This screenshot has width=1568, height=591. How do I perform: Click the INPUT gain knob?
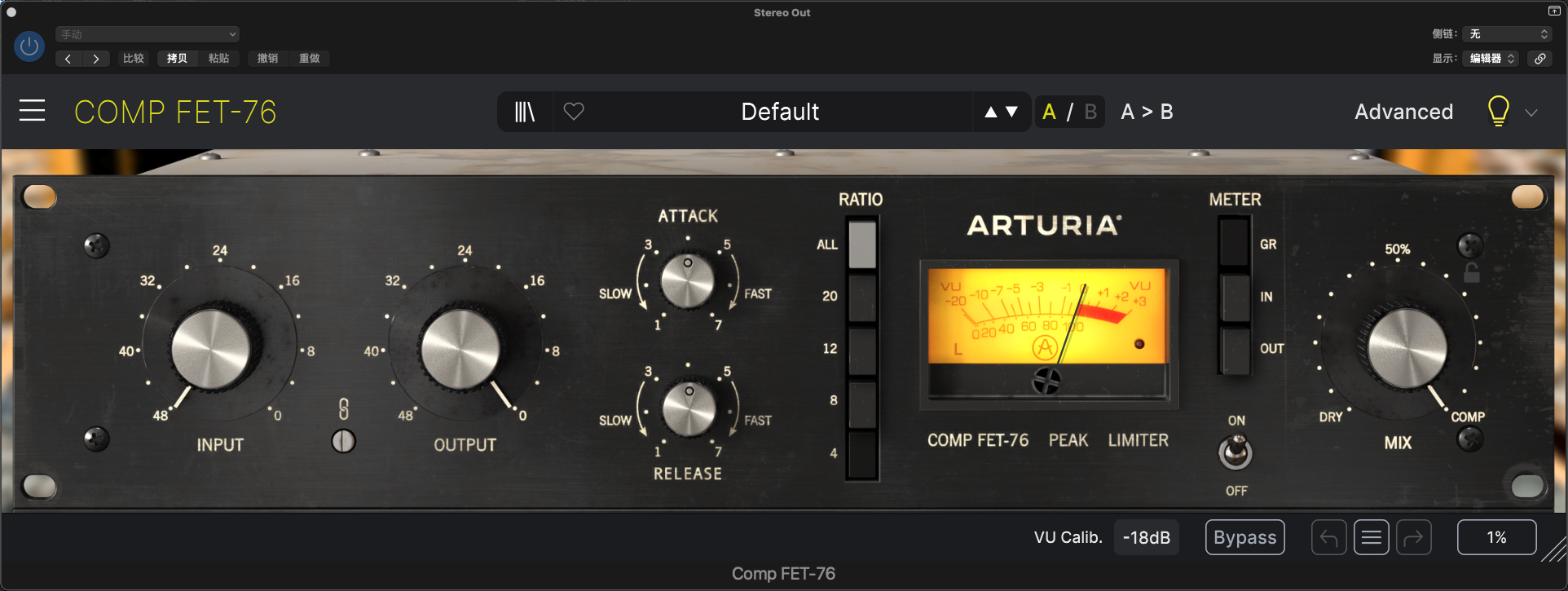point(210,350)
